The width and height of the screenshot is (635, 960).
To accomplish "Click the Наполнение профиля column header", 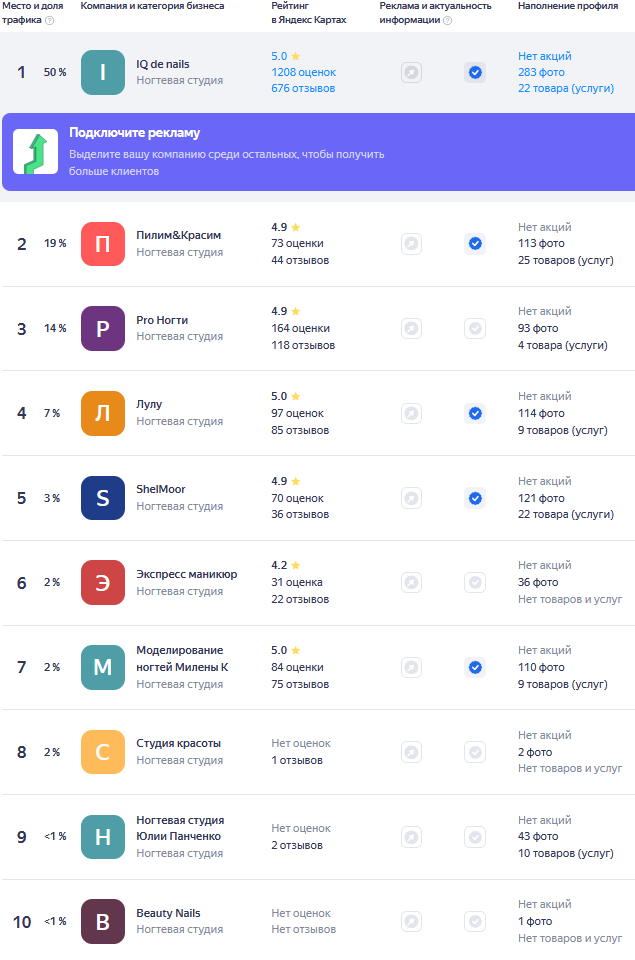I will [x=568, y=6].
